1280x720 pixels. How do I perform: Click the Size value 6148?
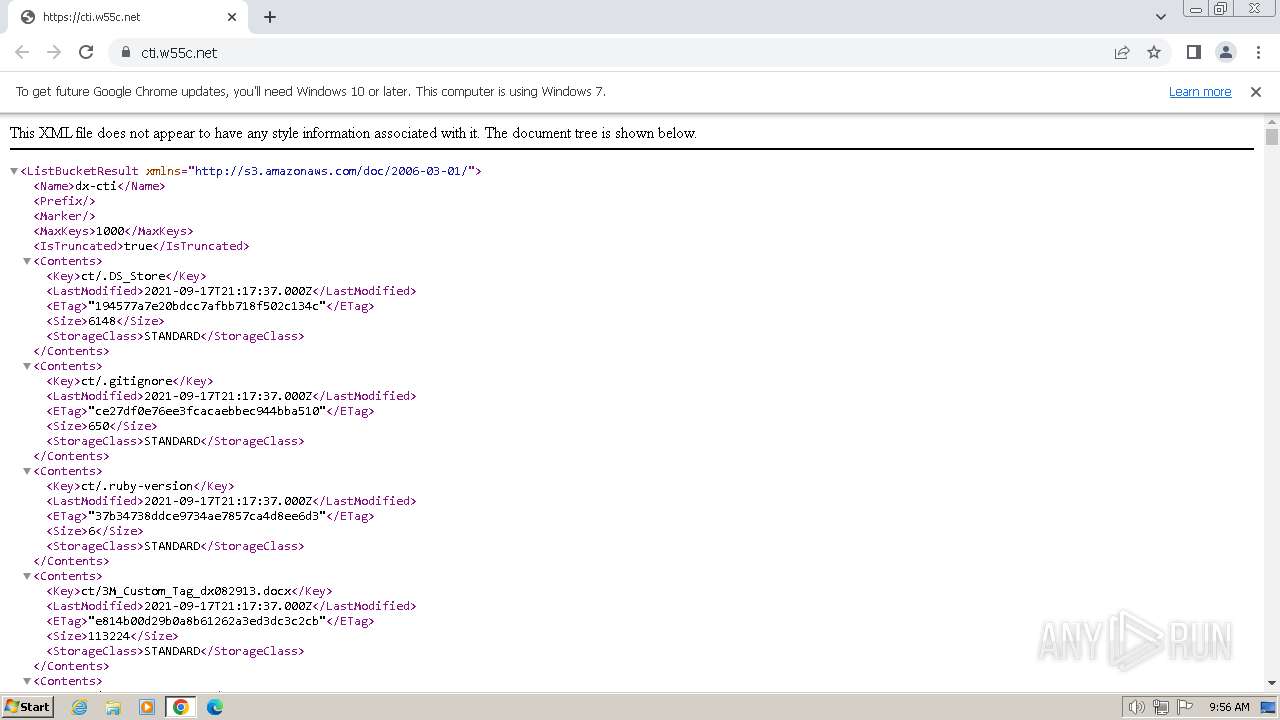click(103, 321)
